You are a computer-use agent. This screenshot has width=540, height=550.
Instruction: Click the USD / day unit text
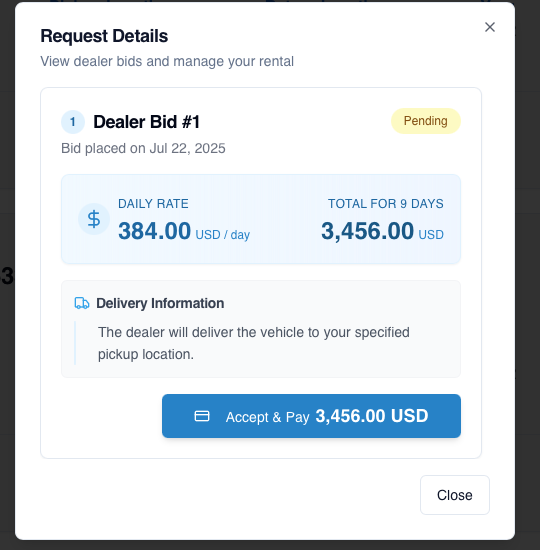222,235
